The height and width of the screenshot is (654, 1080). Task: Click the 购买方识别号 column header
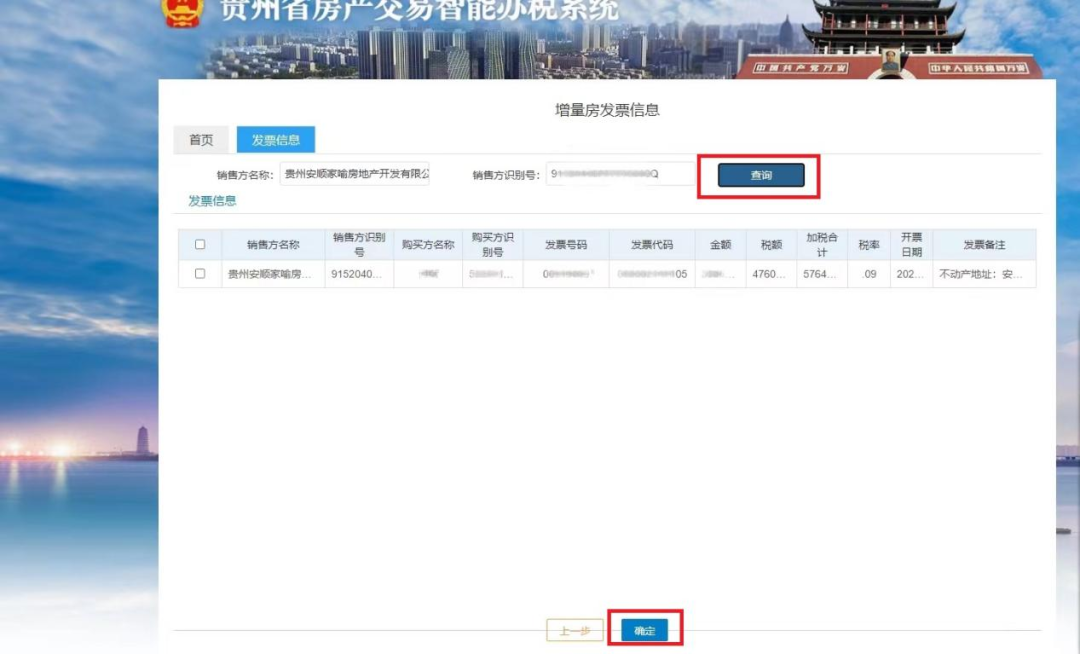pyautogui.click(x=493, y=244)
